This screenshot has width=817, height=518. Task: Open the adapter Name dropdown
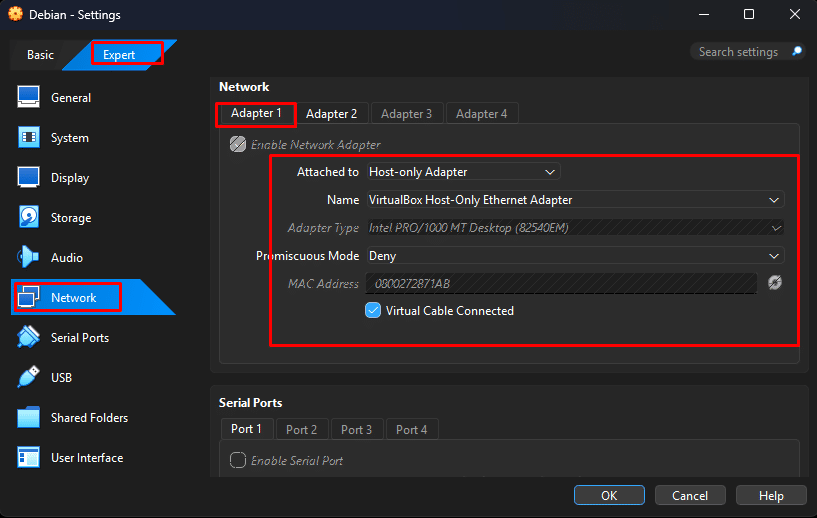pos(575,200)
